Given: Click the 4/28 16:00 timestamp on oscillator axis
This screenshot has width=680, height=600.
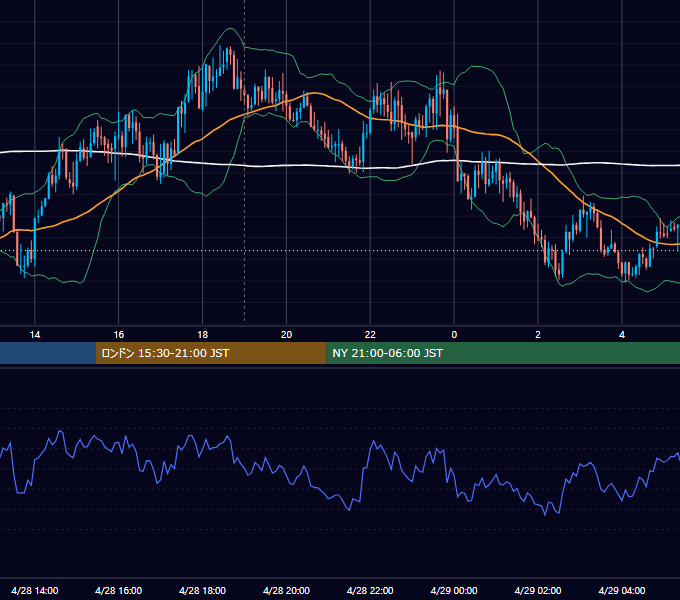Looking at the screenshot, I should coord(118,590).
